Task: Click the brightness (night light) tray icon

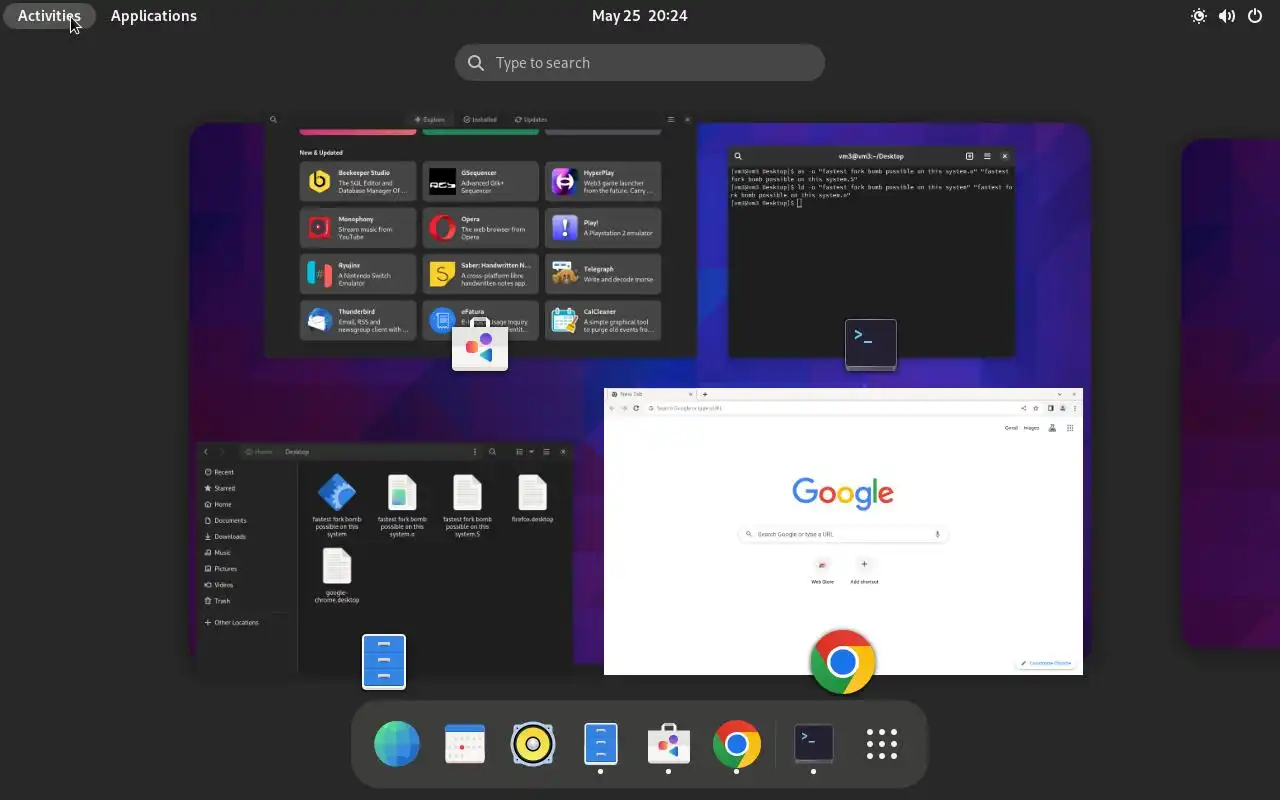Action: [x=1199, y=16]
